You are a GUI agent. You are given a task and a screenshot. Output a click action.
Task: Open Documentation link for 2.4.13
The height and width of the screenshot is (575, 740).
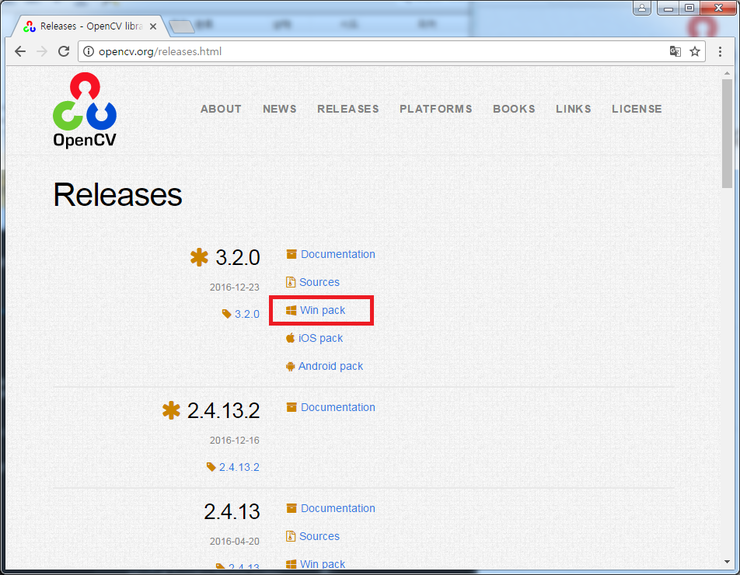338,508
